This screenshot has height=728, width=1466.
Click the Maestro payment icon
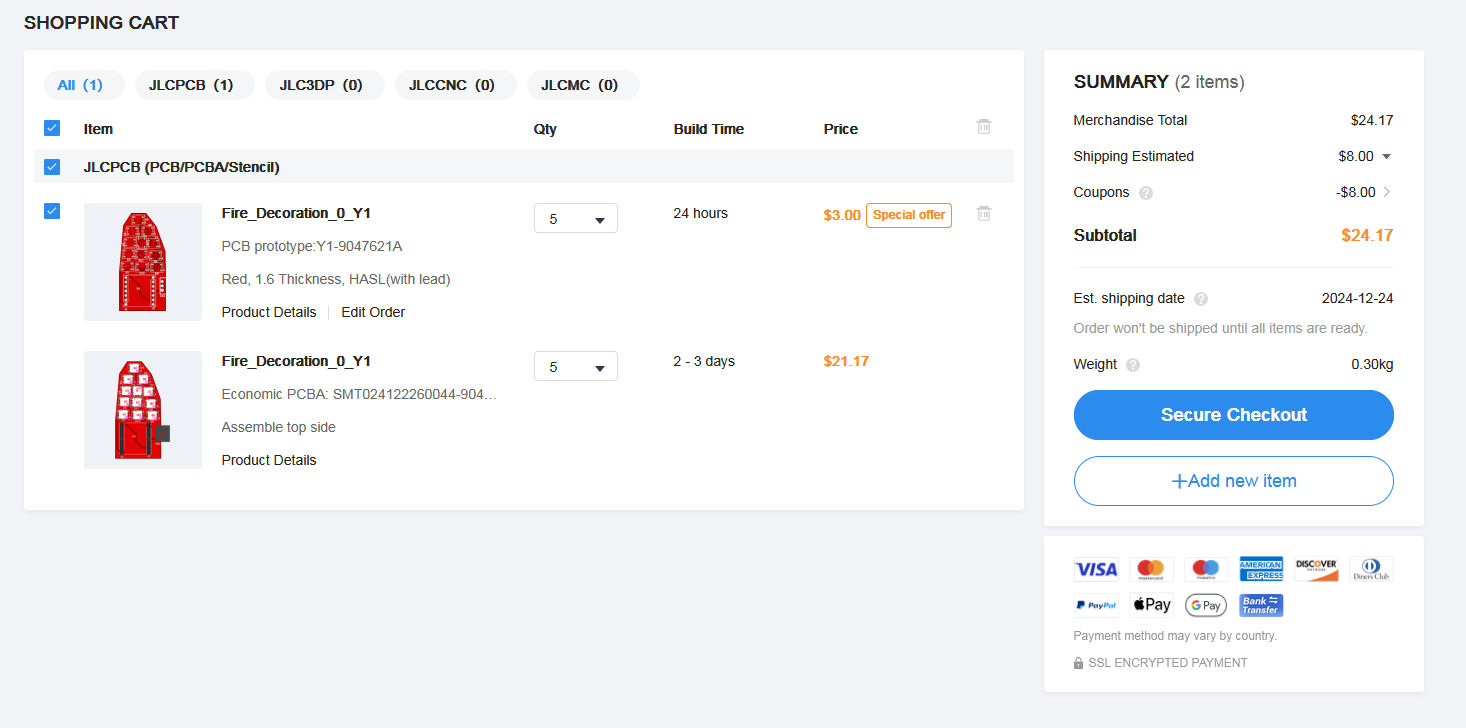(x=1206, y=570)
